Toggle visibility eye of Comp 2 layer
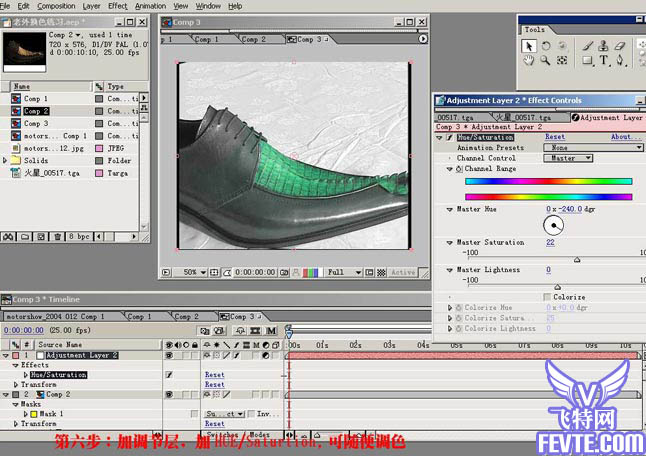 click(169, 394)
